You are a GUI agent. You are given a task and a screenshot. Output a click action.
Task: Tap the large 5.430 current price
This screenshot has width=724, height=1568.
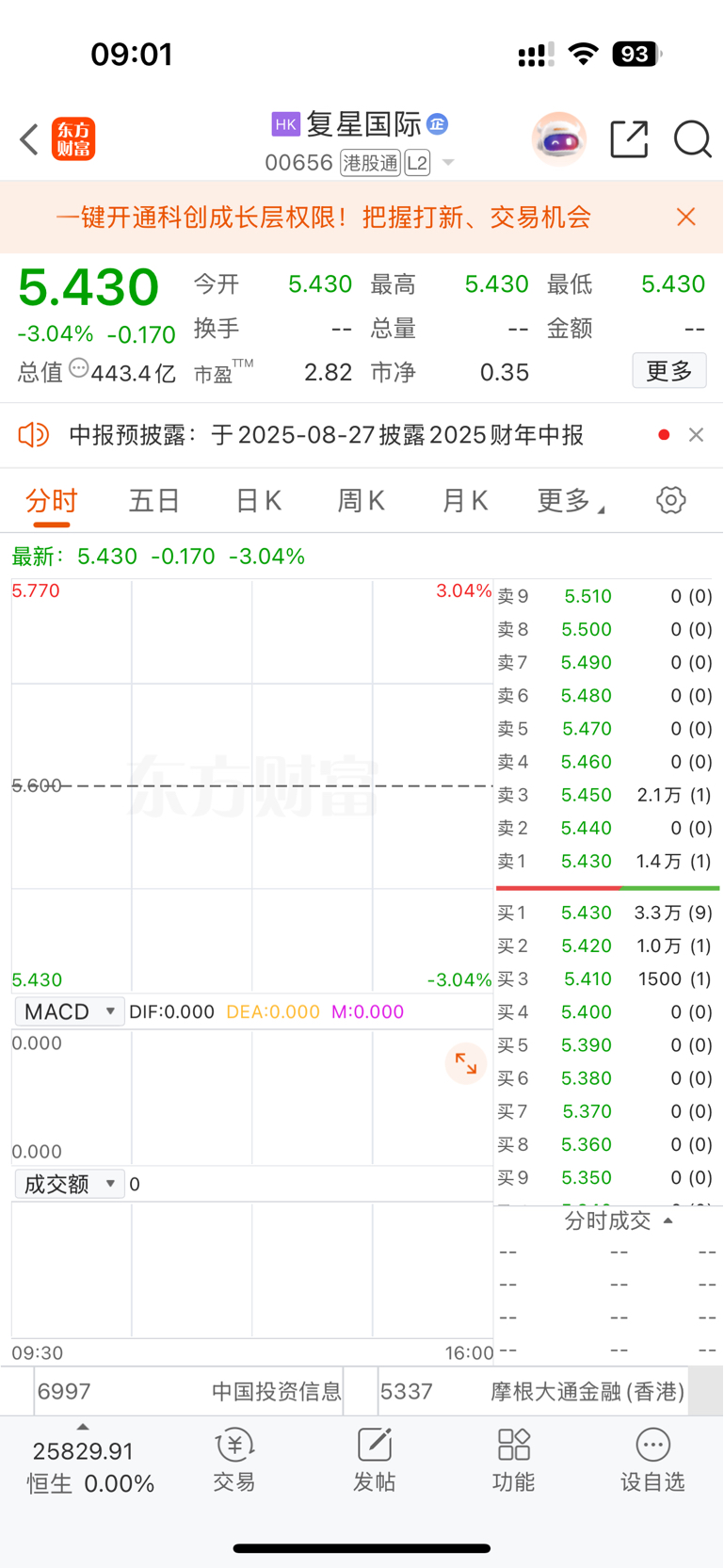pos(88,287)
